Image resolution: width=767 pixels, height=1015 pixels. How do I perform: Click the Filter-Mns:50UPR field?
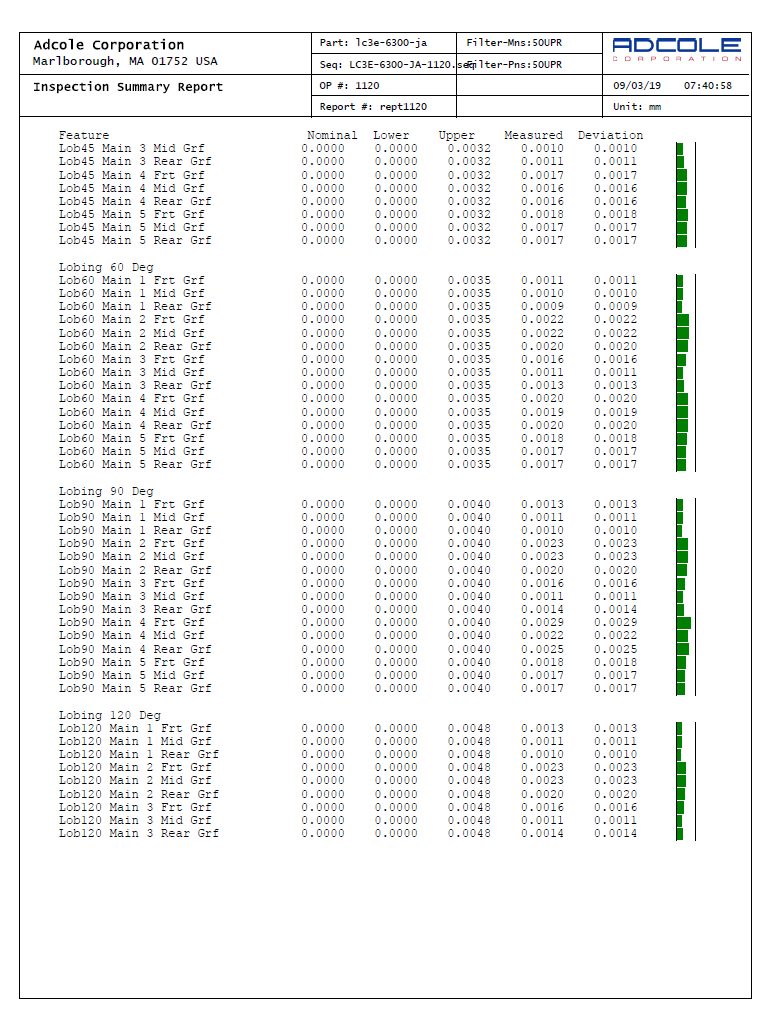click(x=507, y=43)
